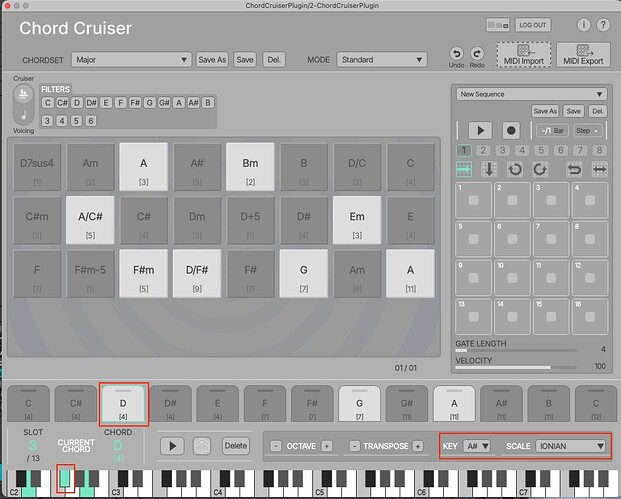
Task: Click sequence step cell 6
Action: click(x=512, y=239)
